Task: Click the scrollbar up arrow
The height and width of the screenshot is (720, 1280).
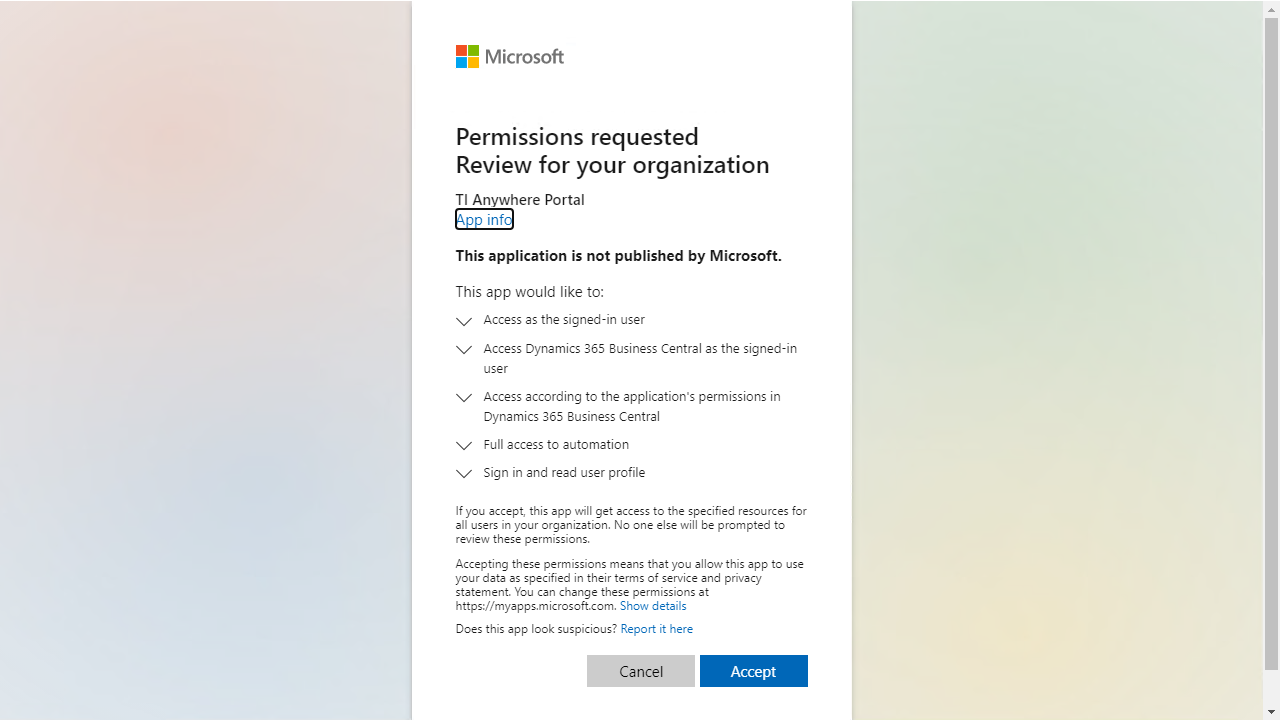Action: (x=1271, y=8)
